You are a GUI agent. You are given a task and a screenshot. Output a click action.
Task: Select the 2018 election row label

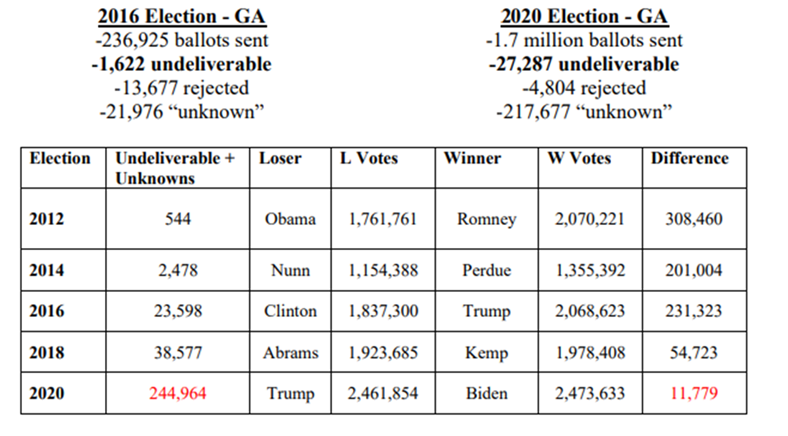coord(45,352)
